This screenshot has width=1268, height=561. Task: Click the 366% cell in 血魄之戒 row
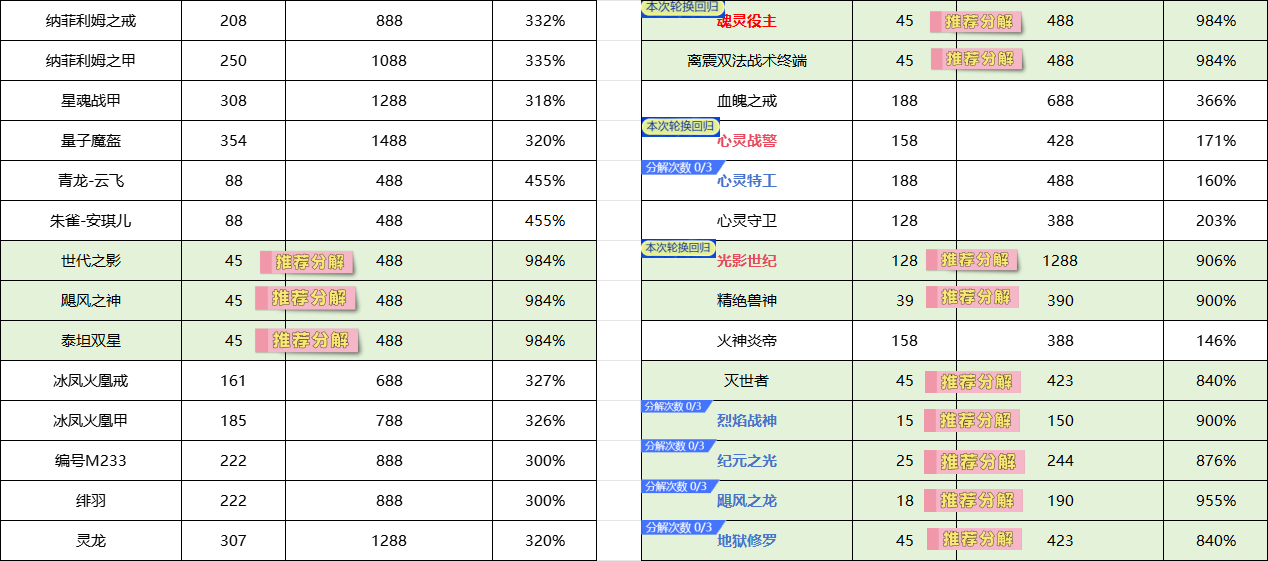[x=1216, y=100]
